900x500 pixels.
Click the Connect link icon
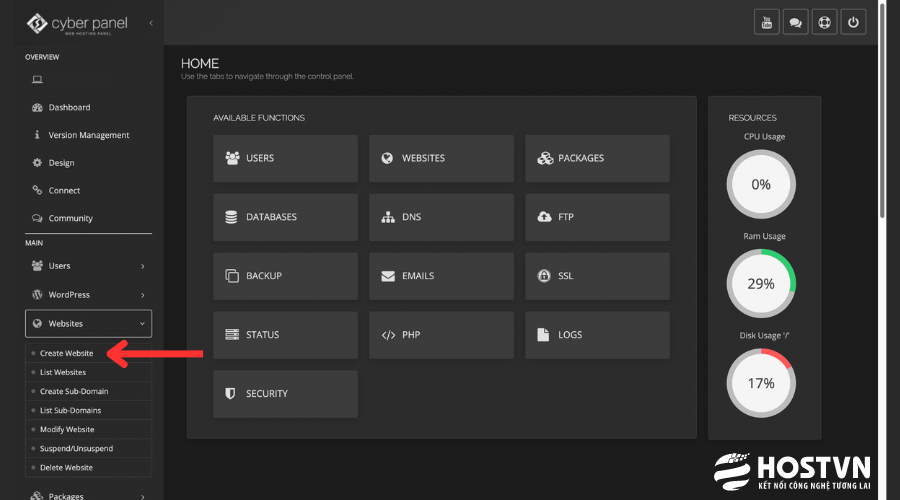[x=37, y=190]
